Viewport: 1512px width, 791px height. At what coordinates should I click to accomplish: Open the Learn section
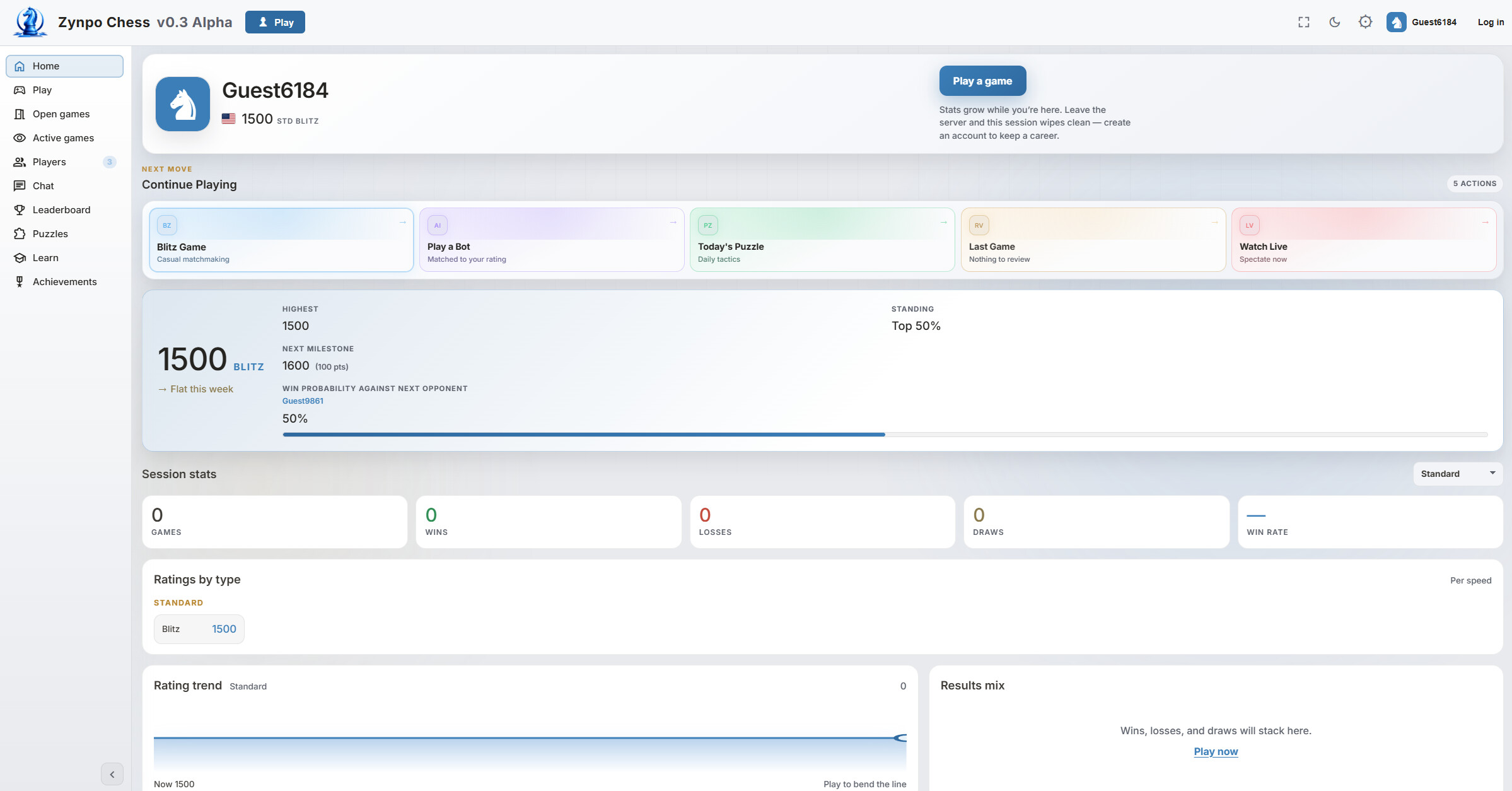64,258
